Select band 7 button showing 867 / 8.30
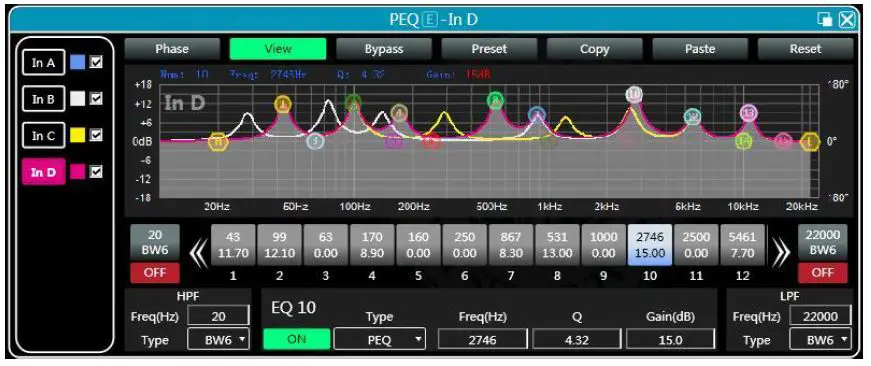Image resolution: width=871 pixels, height=366 pixels. 510,245
